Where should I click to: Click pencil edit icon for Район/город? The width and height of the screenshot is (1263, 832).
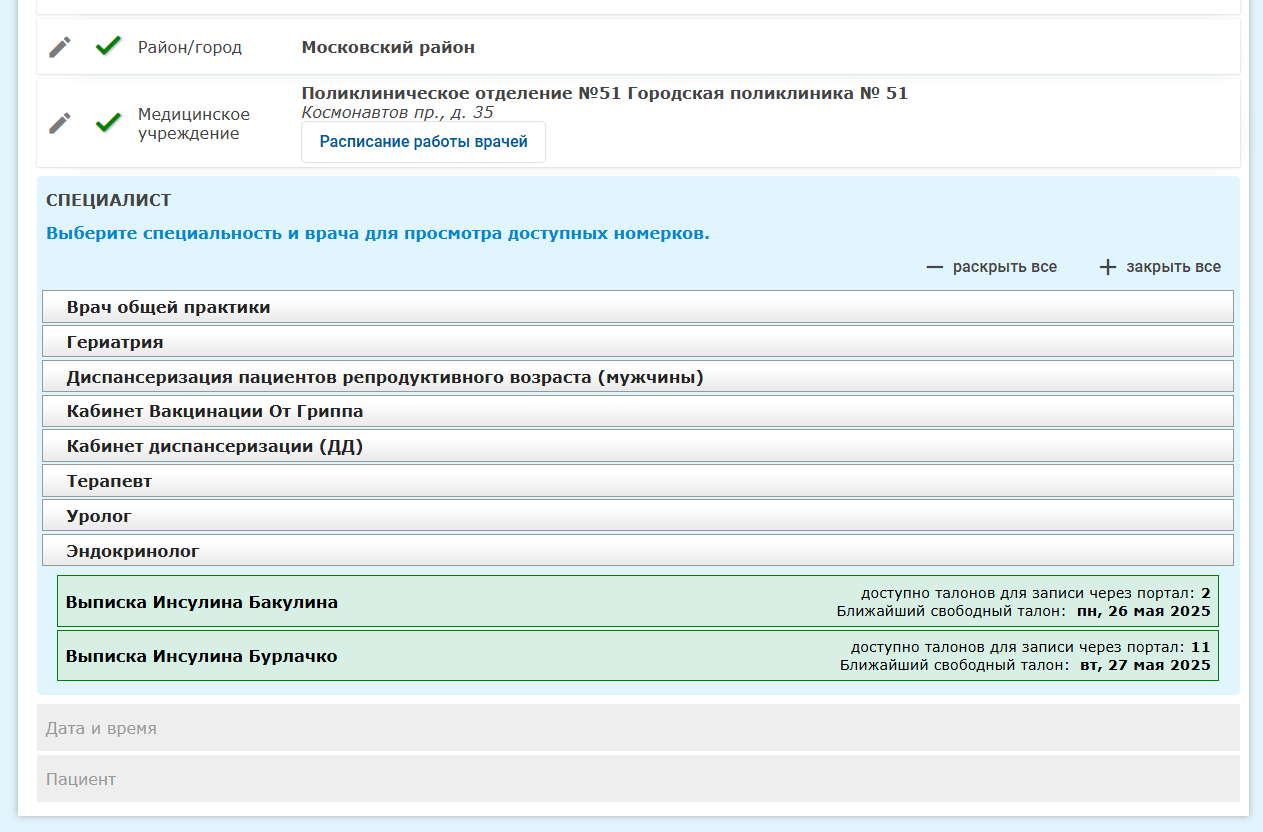60,47
